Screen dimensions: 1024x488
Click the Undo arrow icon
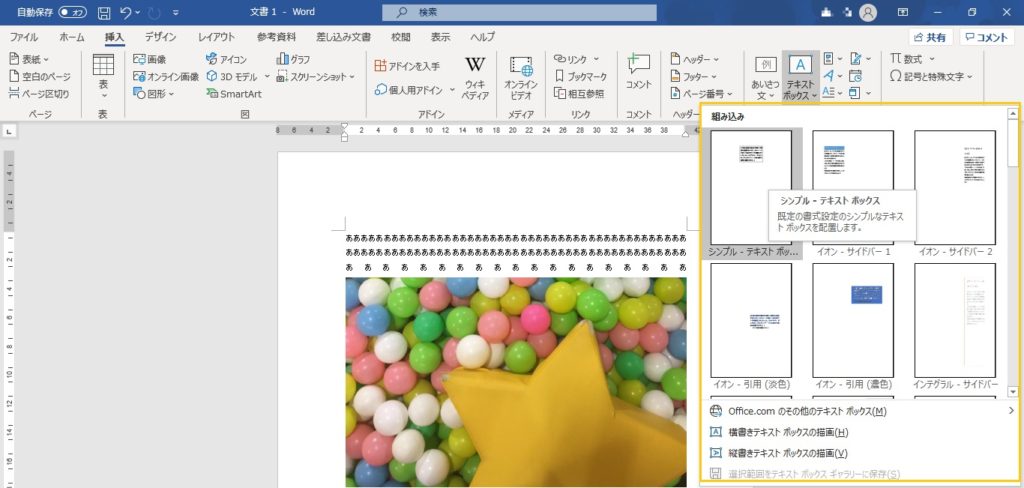click(126, 12)
